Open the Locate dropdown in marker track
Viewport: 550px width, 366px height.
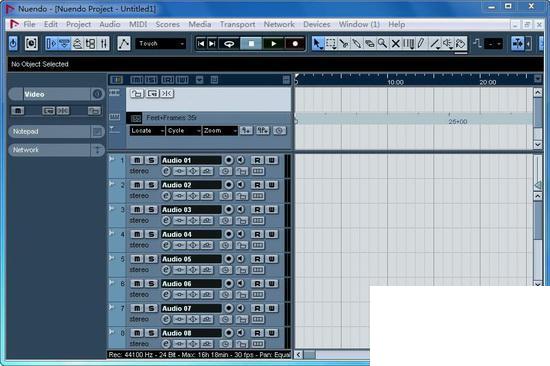click(147, 131)
